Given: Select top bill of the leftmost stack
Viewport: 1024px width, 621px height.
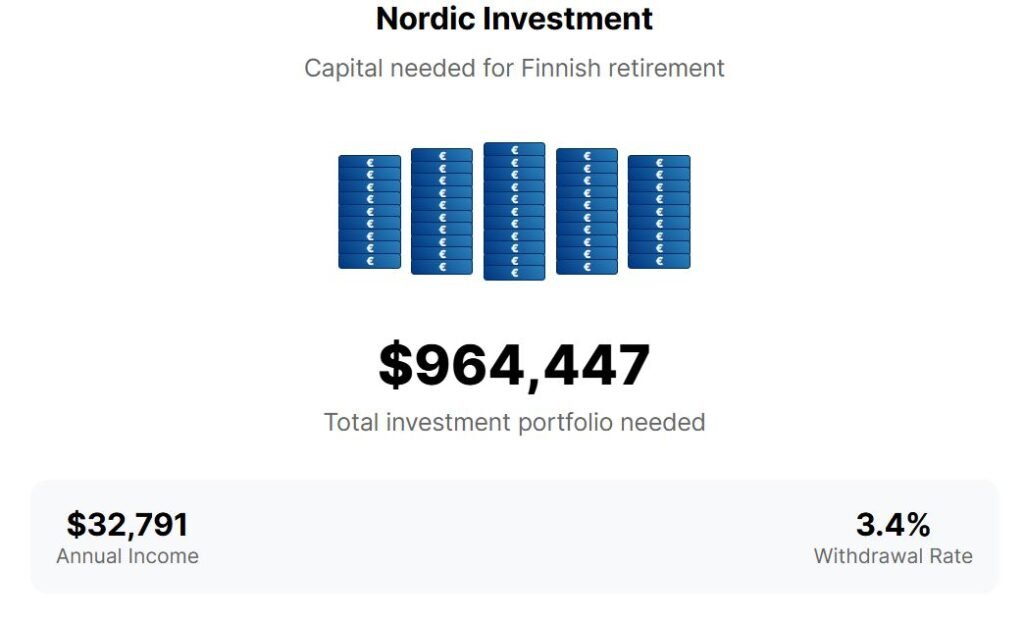Looking at the screenshot, I should [x=369, y=162].
